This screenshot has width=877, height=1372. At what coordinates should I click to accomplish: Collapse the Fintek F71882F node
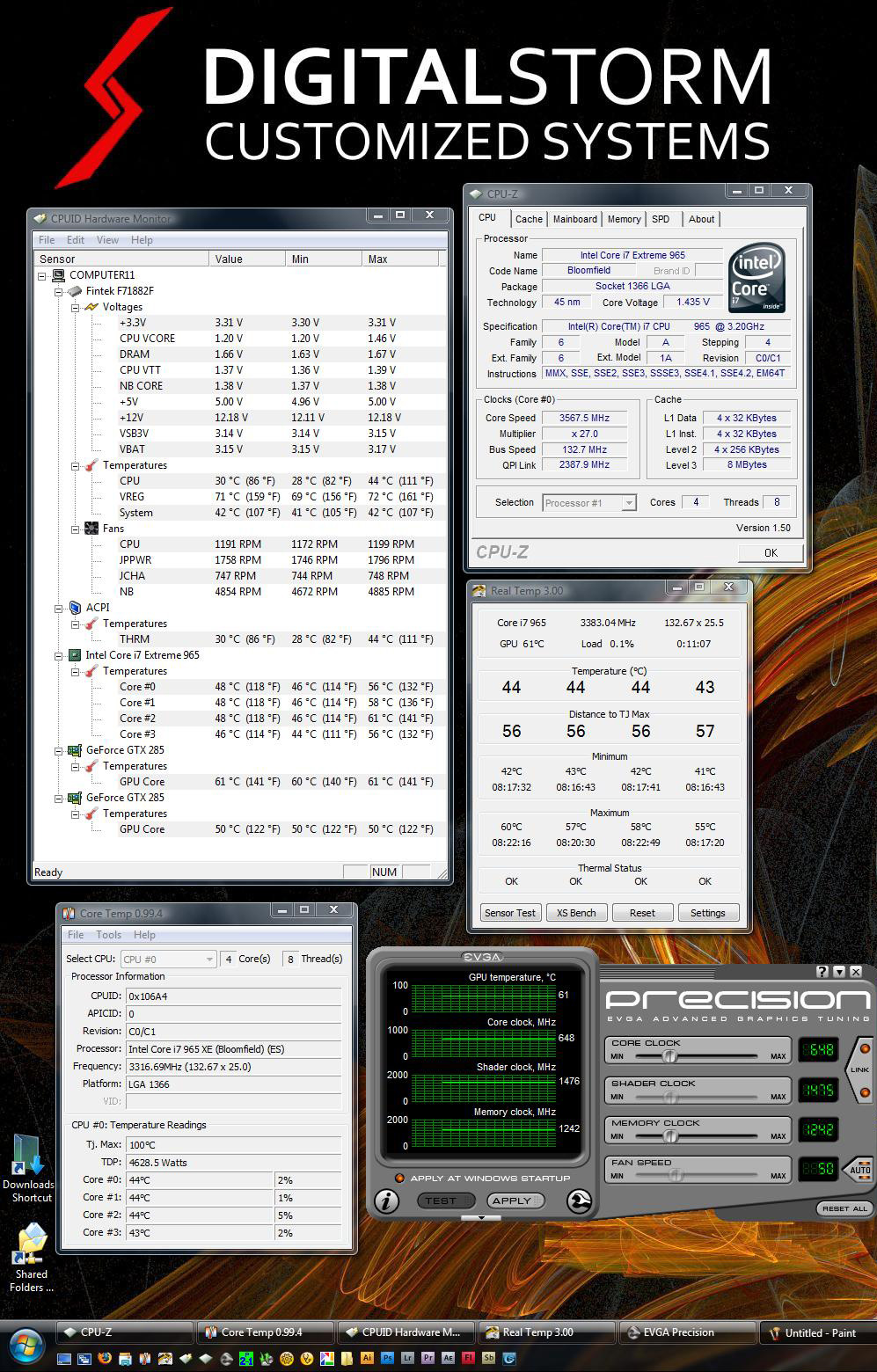pos(58,290)
